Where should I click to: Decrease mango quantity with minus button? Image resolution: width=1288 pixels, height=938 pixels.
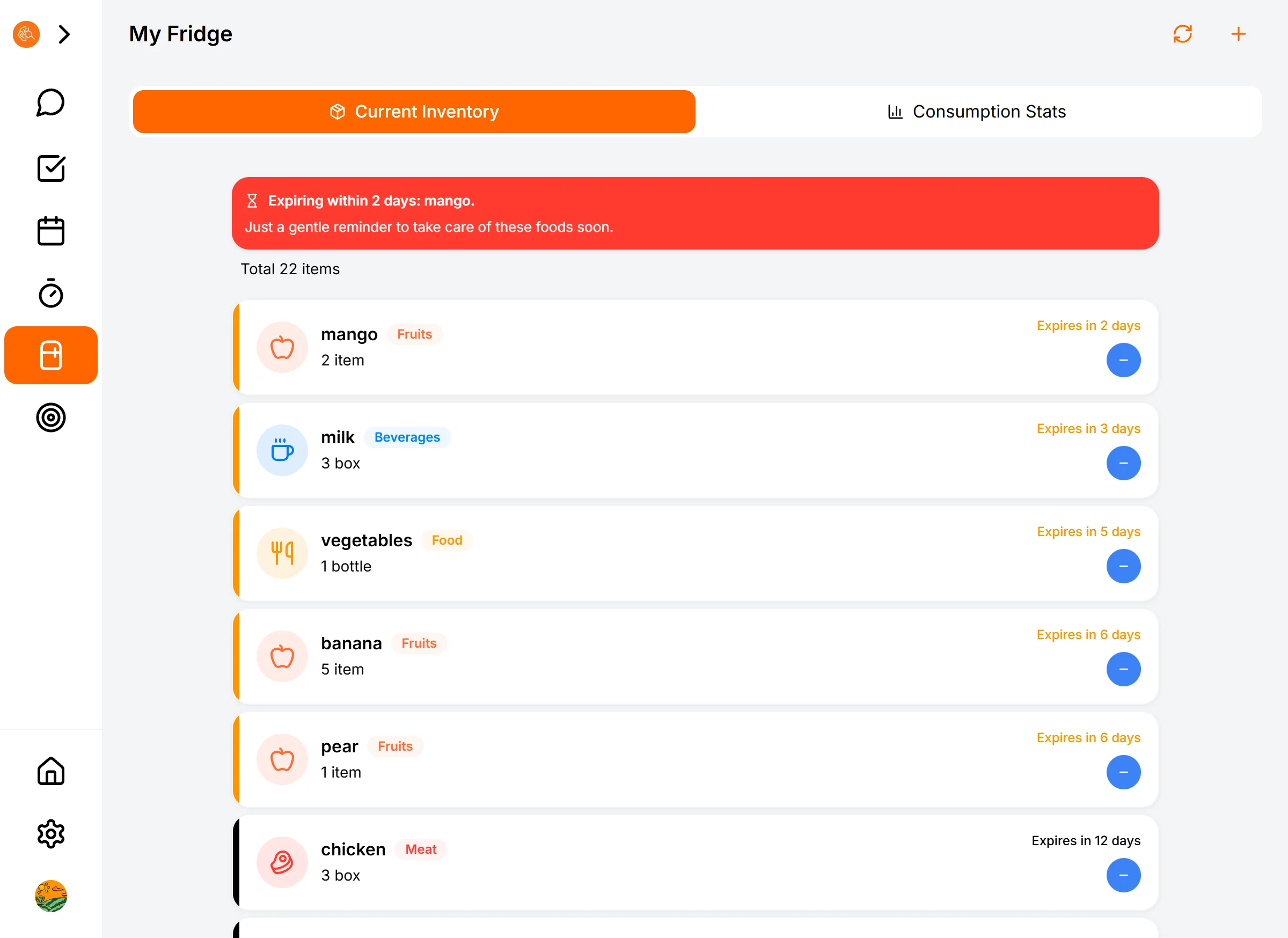tap(1123, 360)
